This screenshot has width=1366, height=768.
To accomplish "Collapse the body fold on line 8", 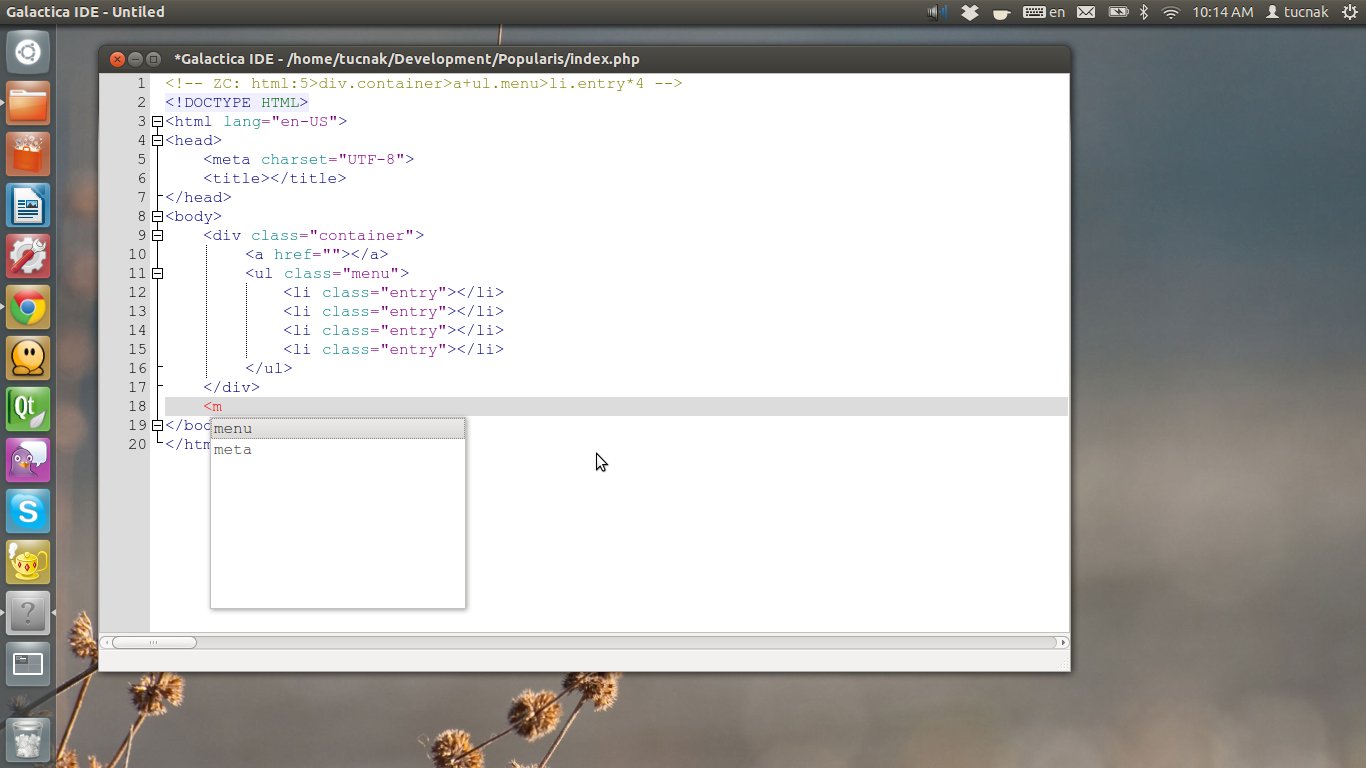I will click(157, 217).
